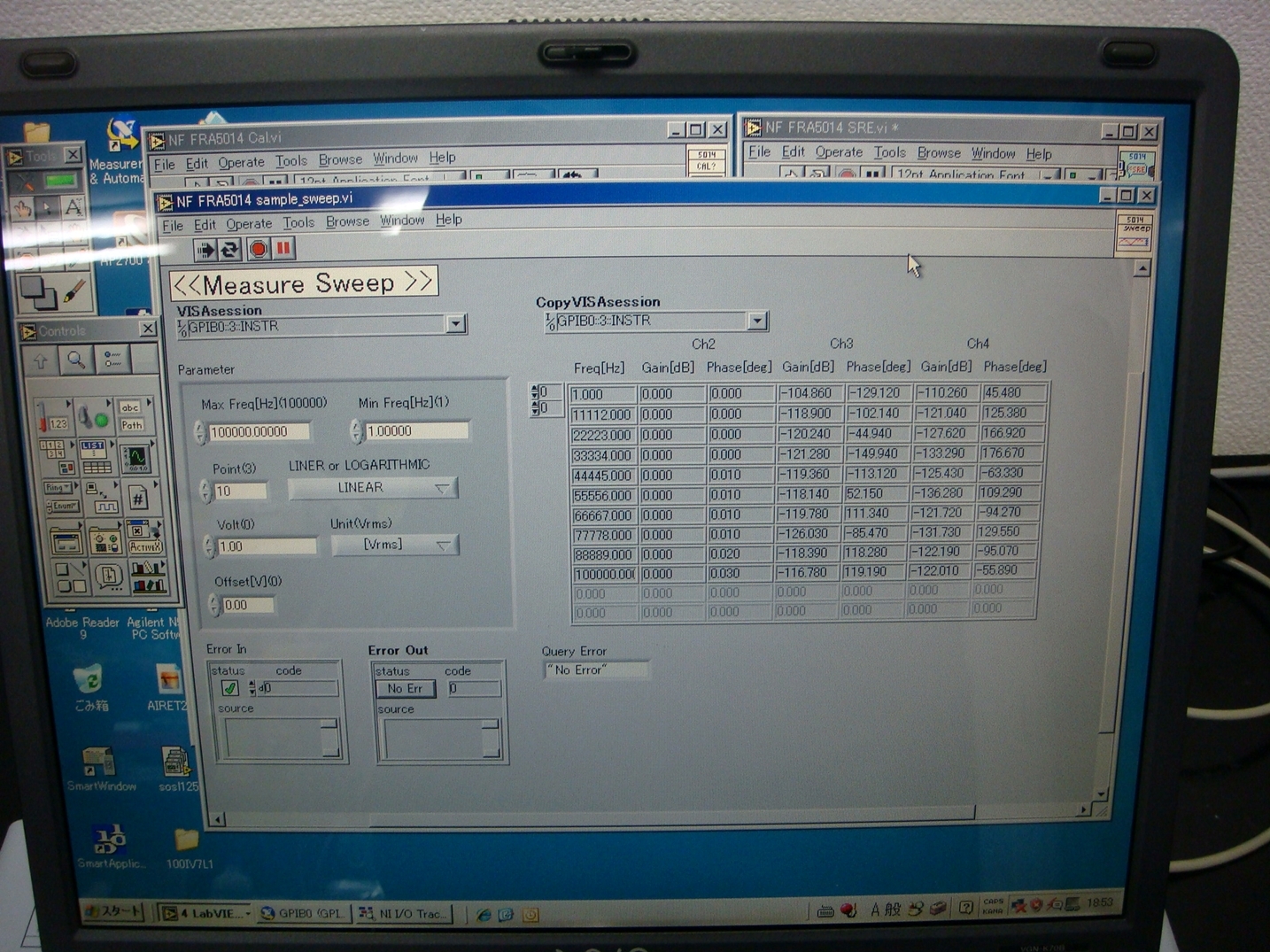Click the Error In code field
The width and height of the screenshot is (1270, 952).
pos(298,688)
